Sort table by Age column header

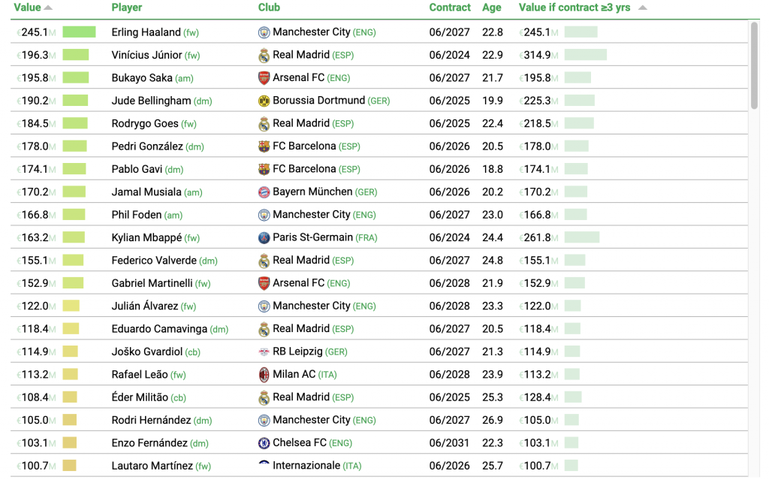click(x=491, y=7)
